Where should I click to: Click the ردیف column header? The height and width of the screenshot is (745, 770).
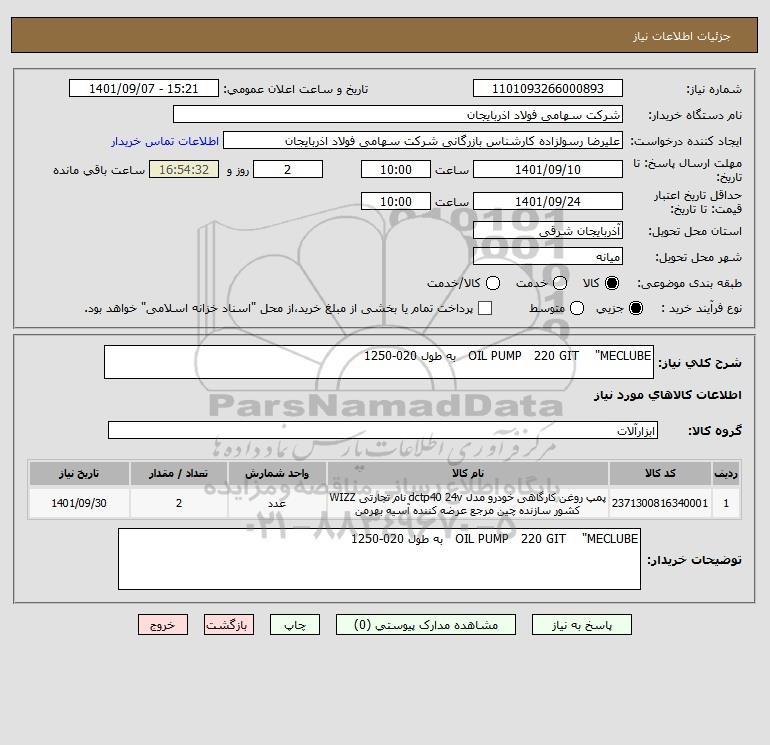pyautogui.click(x=726, y=473)
